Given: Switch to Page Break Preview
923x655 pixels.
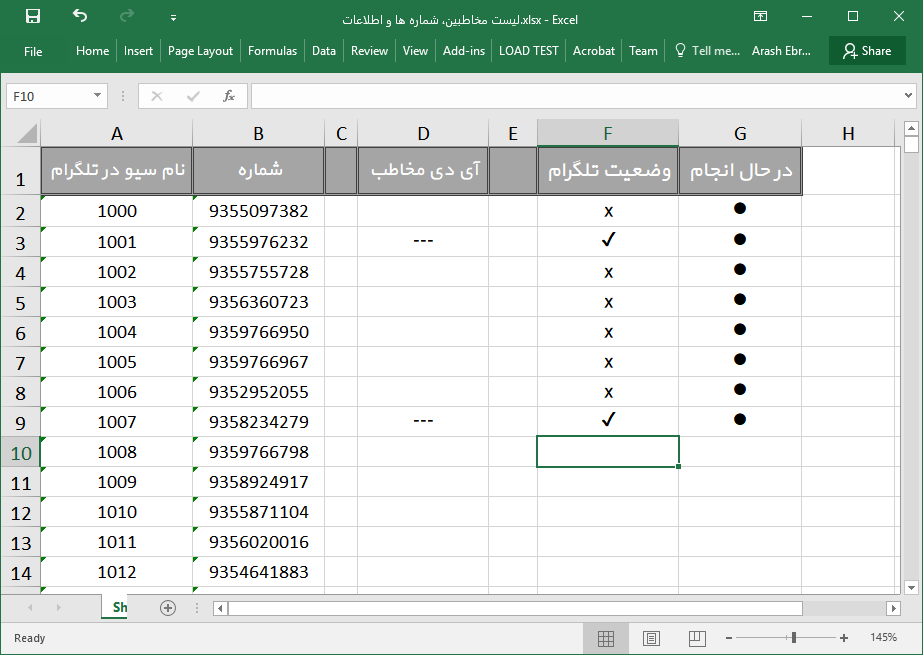Looking at the screenshot, I should [697, 638].
